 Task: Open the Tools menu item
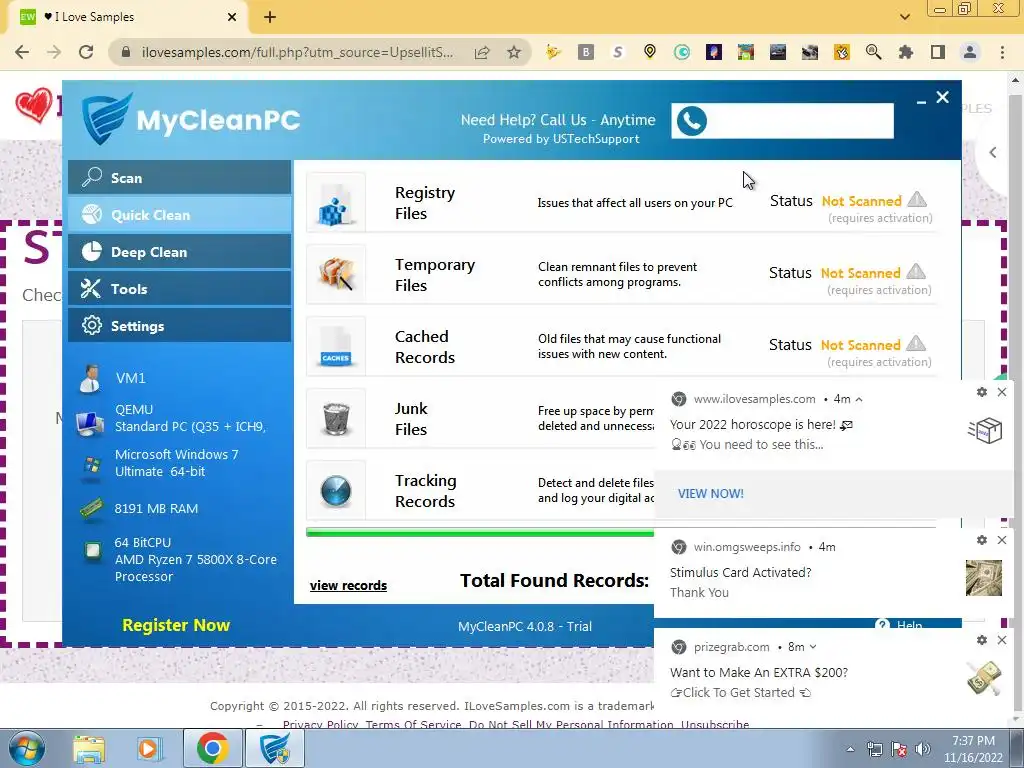(179, 289)
